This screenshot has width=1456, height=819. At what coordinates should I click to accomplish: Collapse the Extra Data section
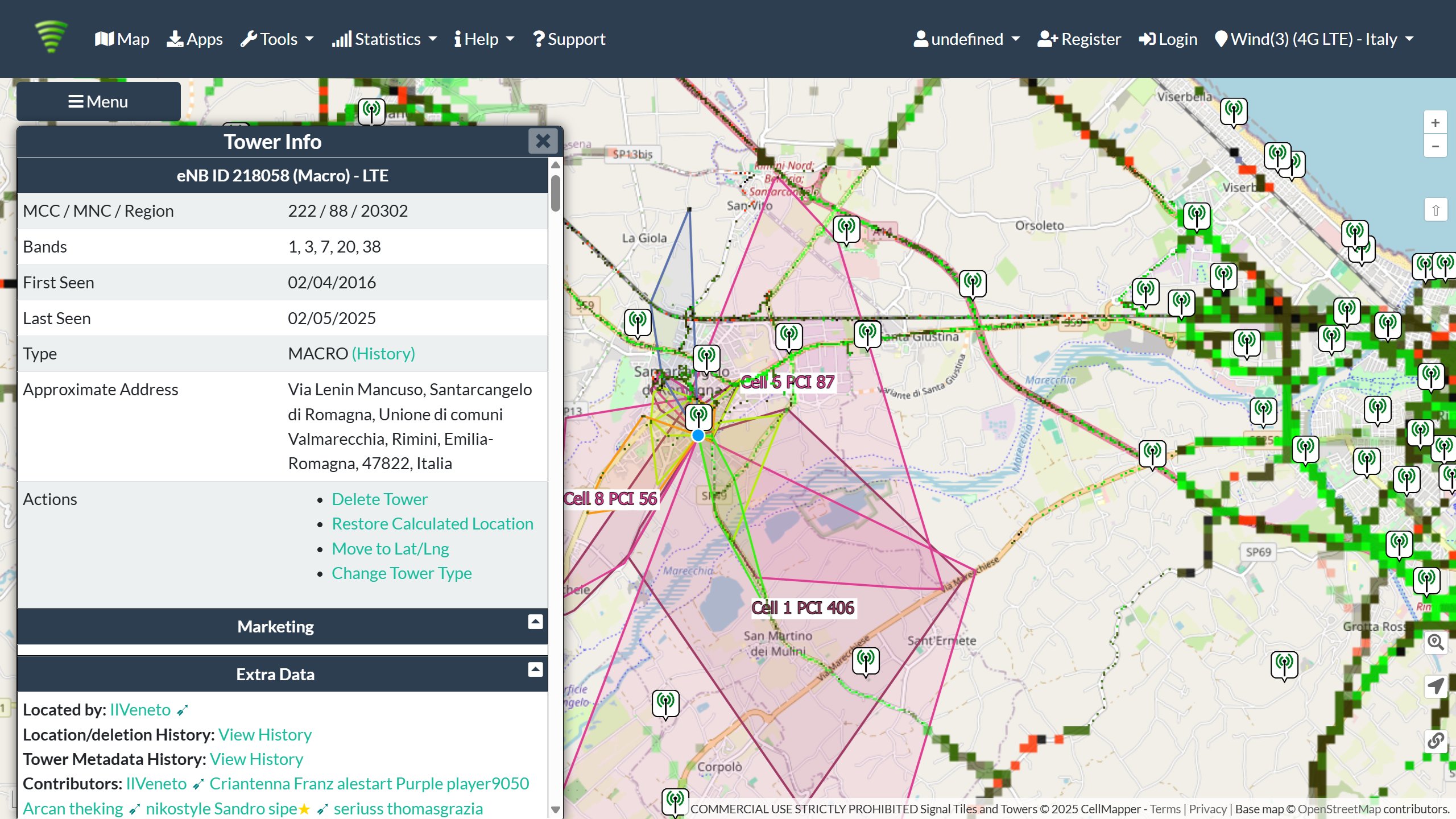pos(535,670)
